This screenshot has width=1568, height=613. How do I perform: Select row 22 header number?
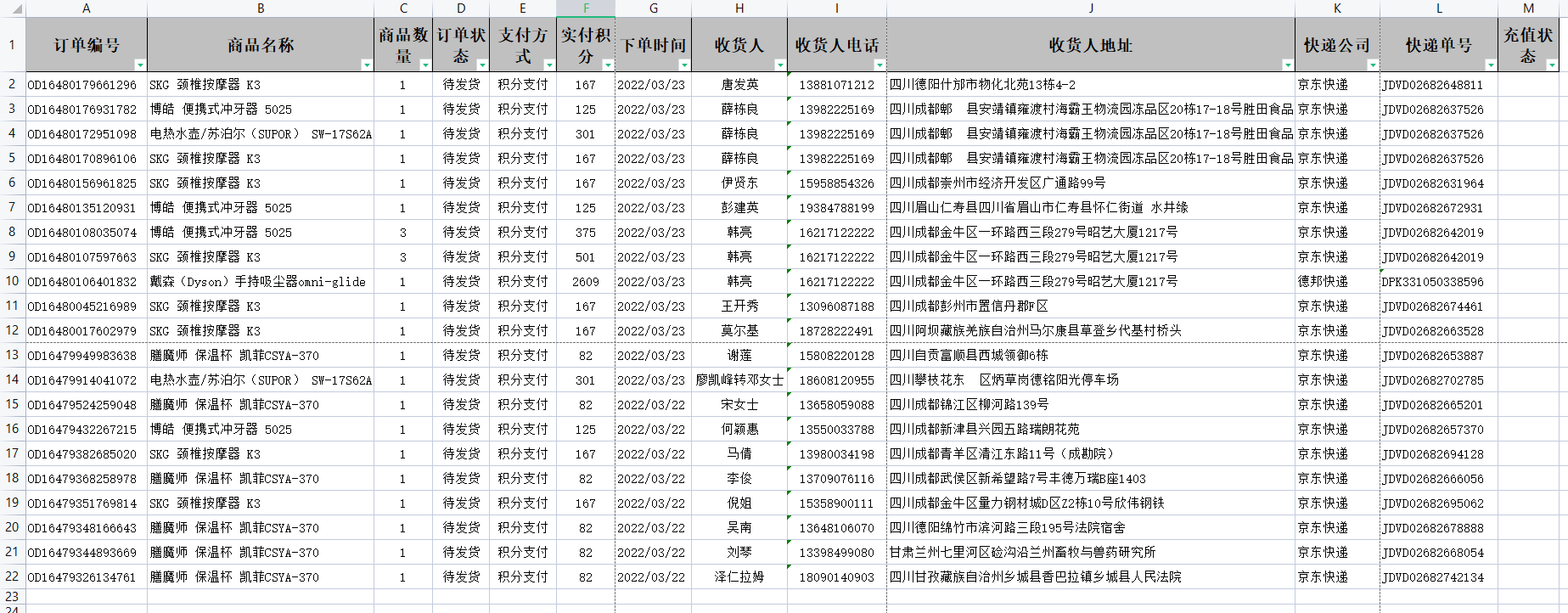pos(12,576)
